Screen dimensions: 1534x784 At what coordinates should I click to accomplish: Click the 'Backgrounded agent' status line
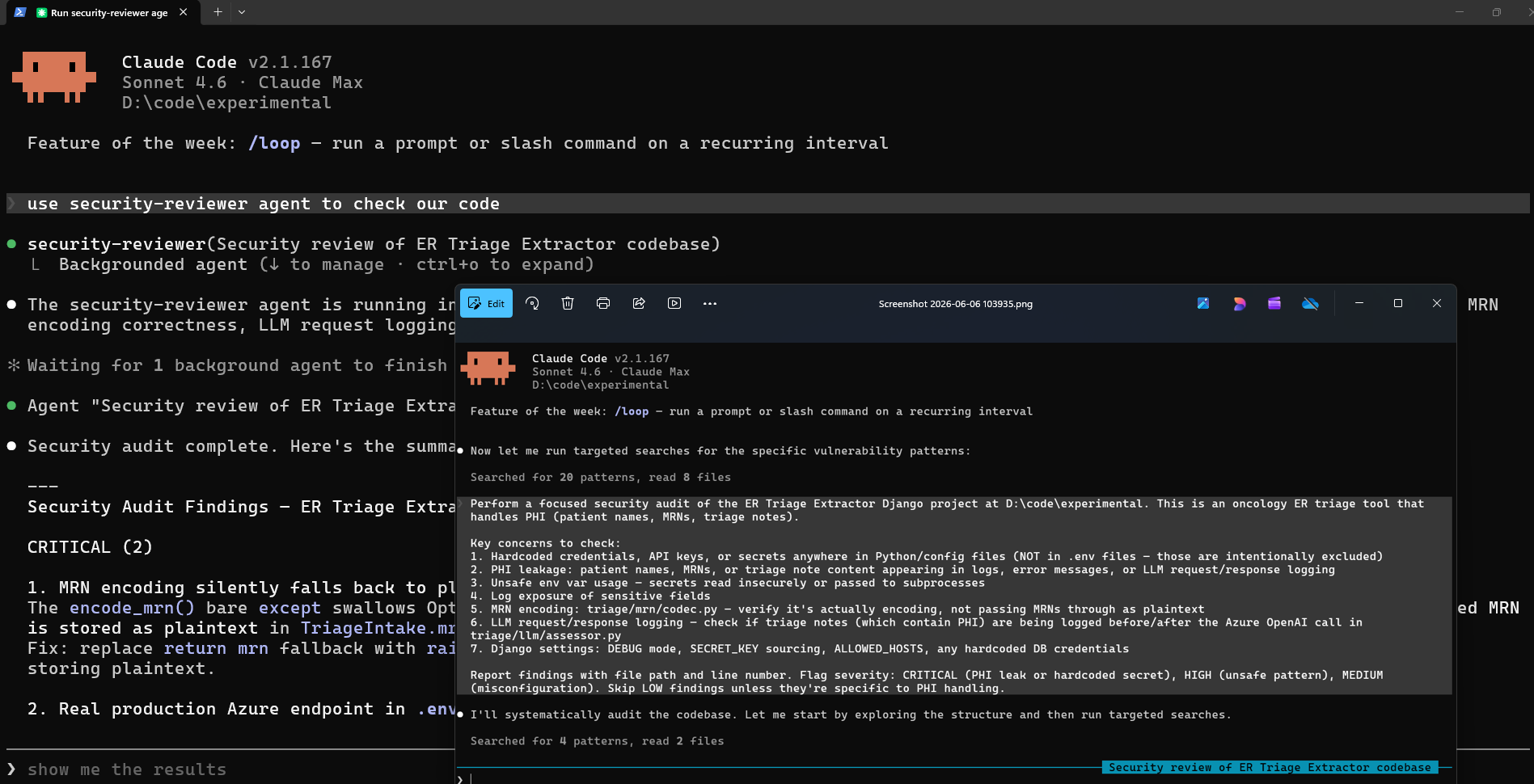coord(327,264)
